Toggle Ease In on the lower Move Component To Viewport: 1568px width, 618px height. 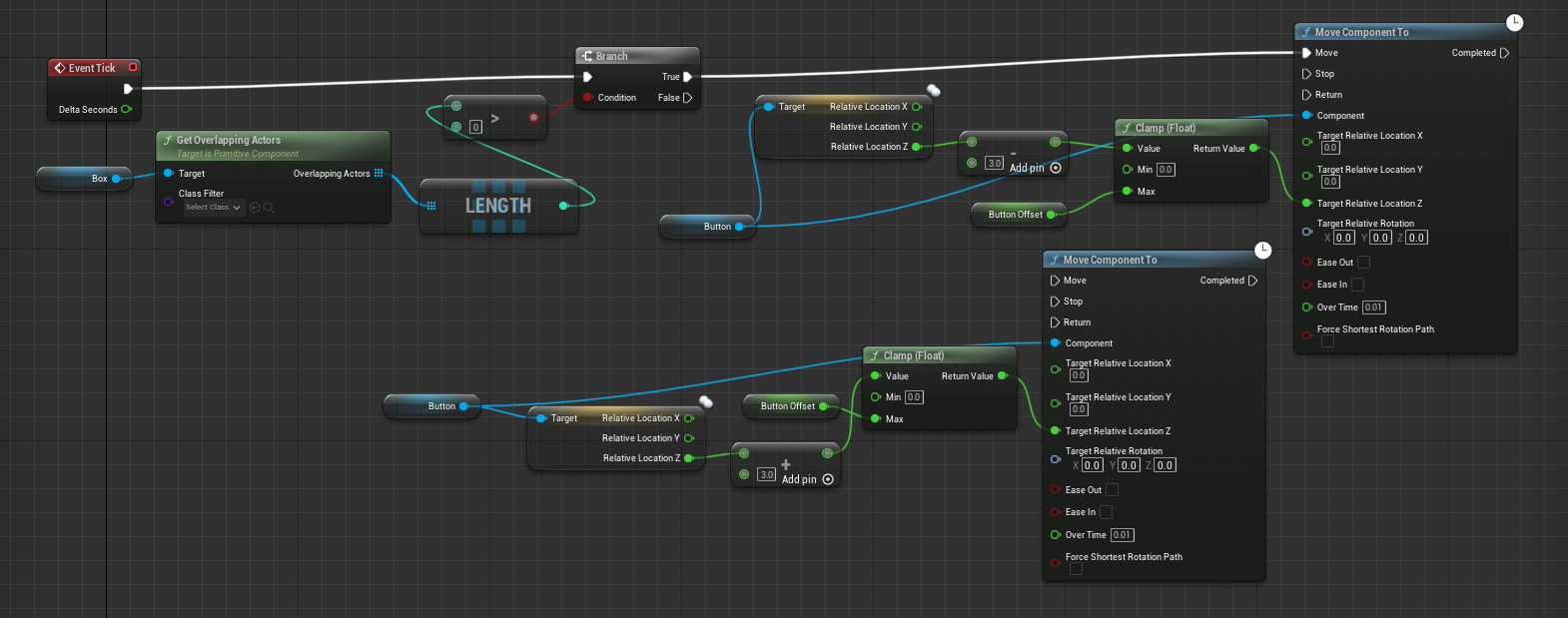tap(1106, 512)
